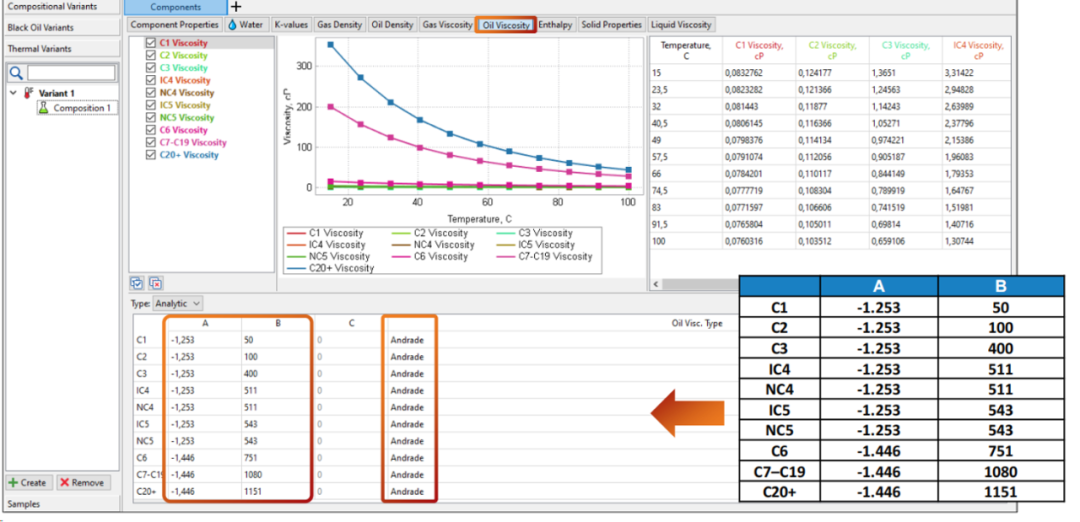The width and height of the screenshot is (1080, 522).
Task: Disable the C6 Viscosity checkbox
Action: point(151,130)
